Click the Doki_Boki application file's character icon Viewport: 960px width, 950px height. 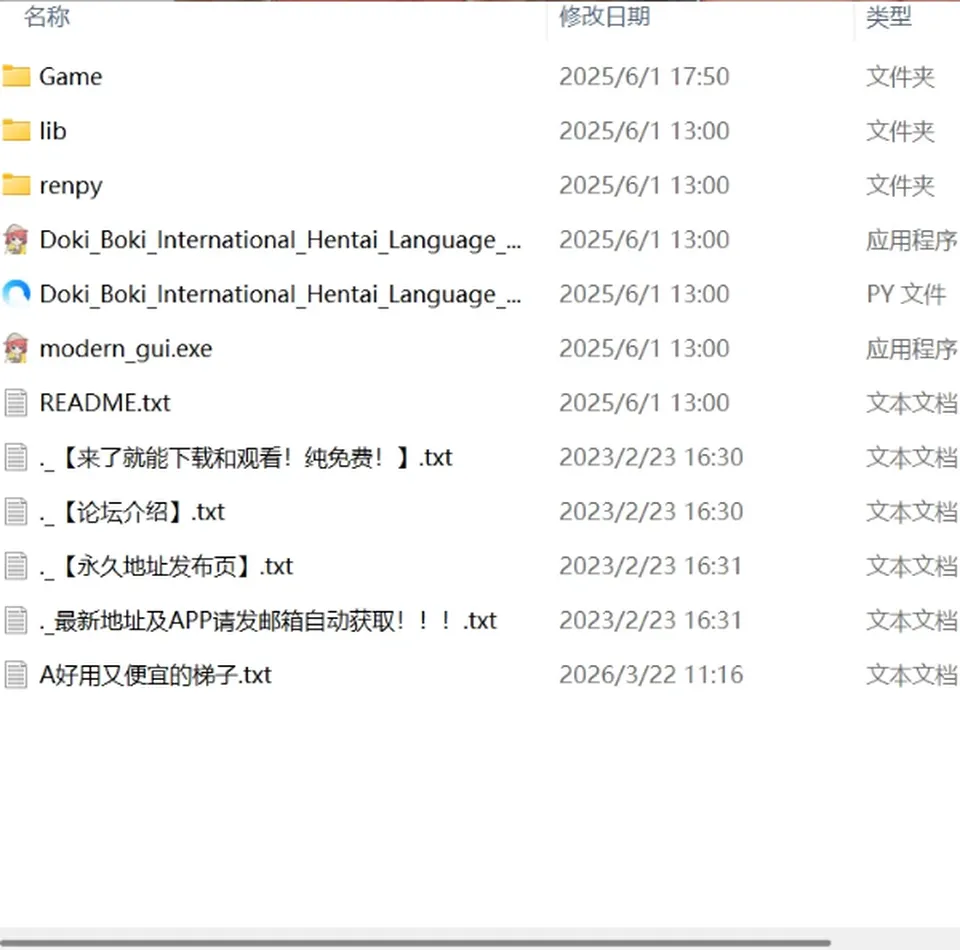[x=16, y=239]
